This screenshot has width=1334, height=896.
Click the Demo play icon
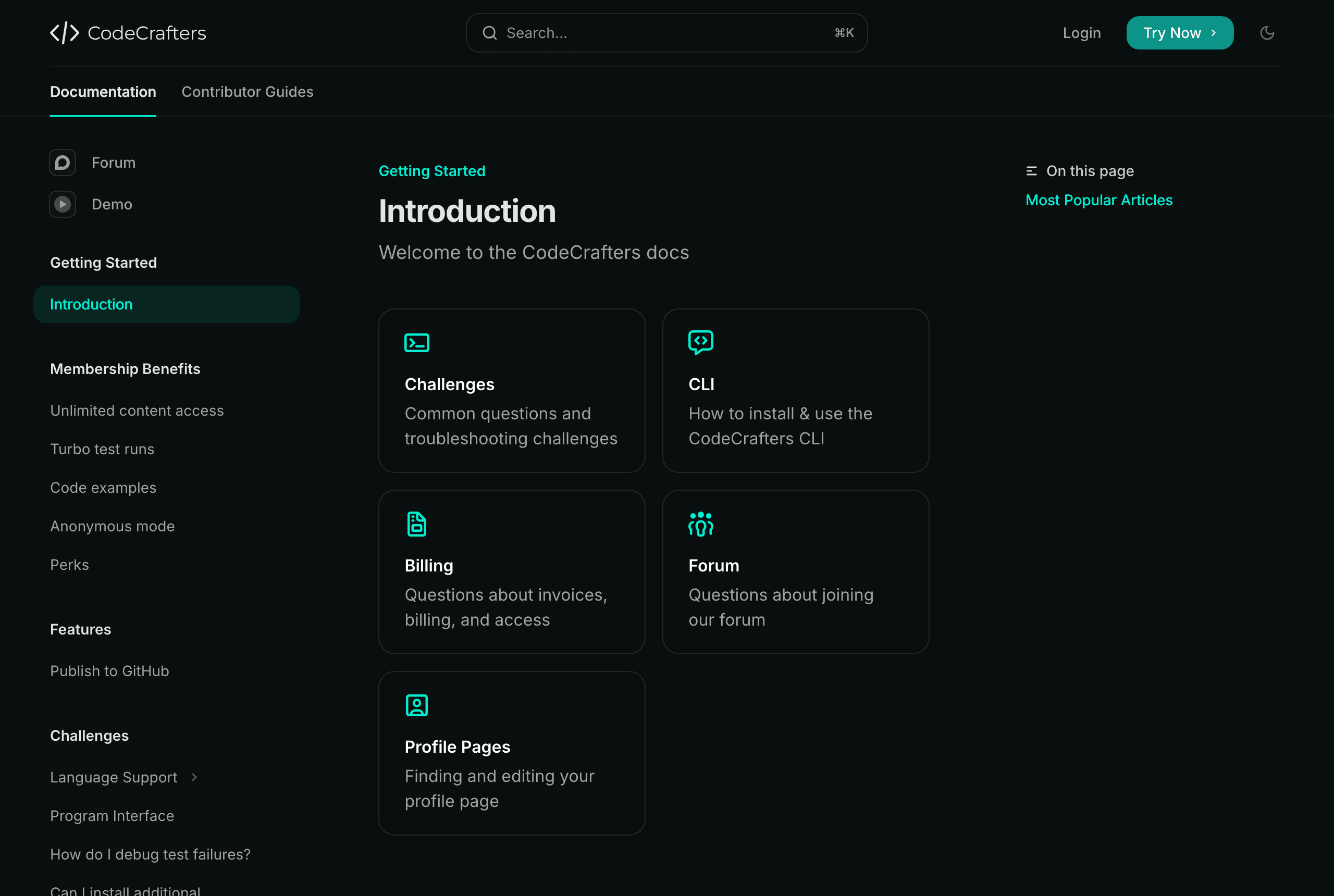pos(63,204)
